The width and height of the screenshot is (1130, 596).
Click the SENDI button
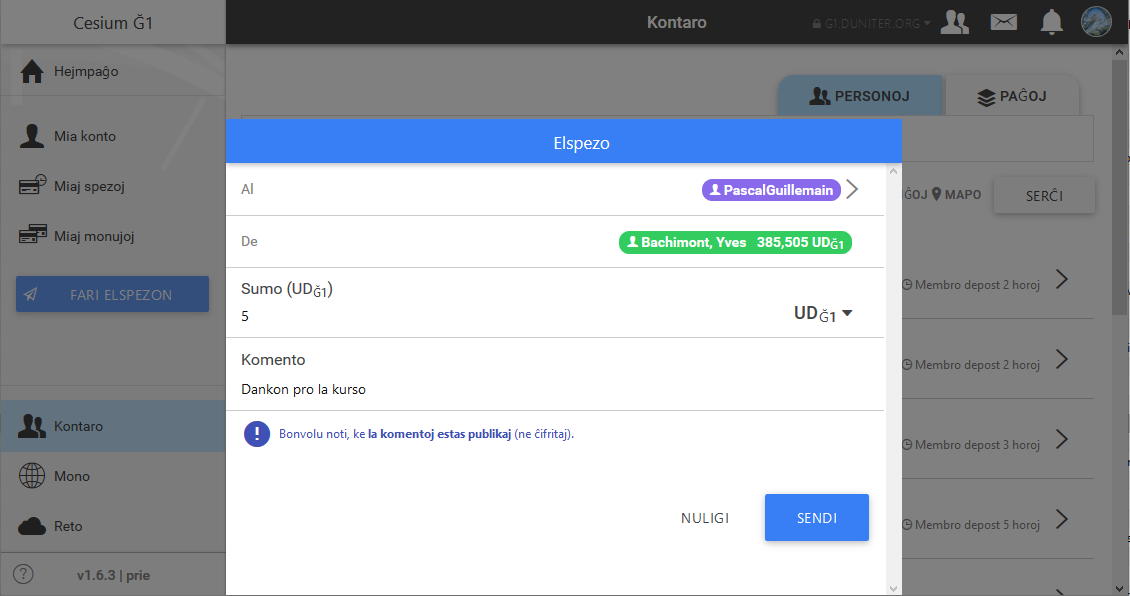click(x=817, y=517)
